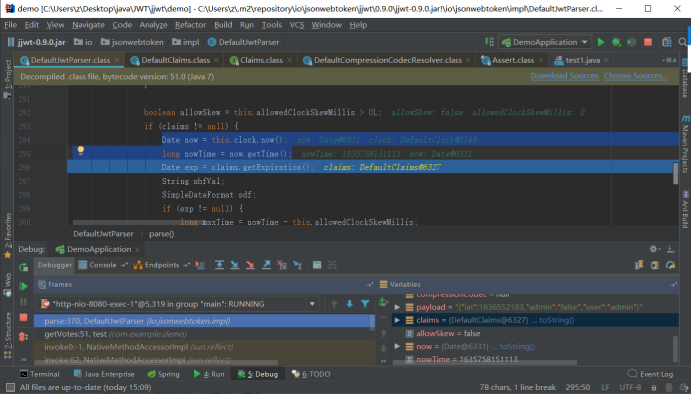Toggle tool window bars icon at bottom-left corner

click(x=10, y=387)
